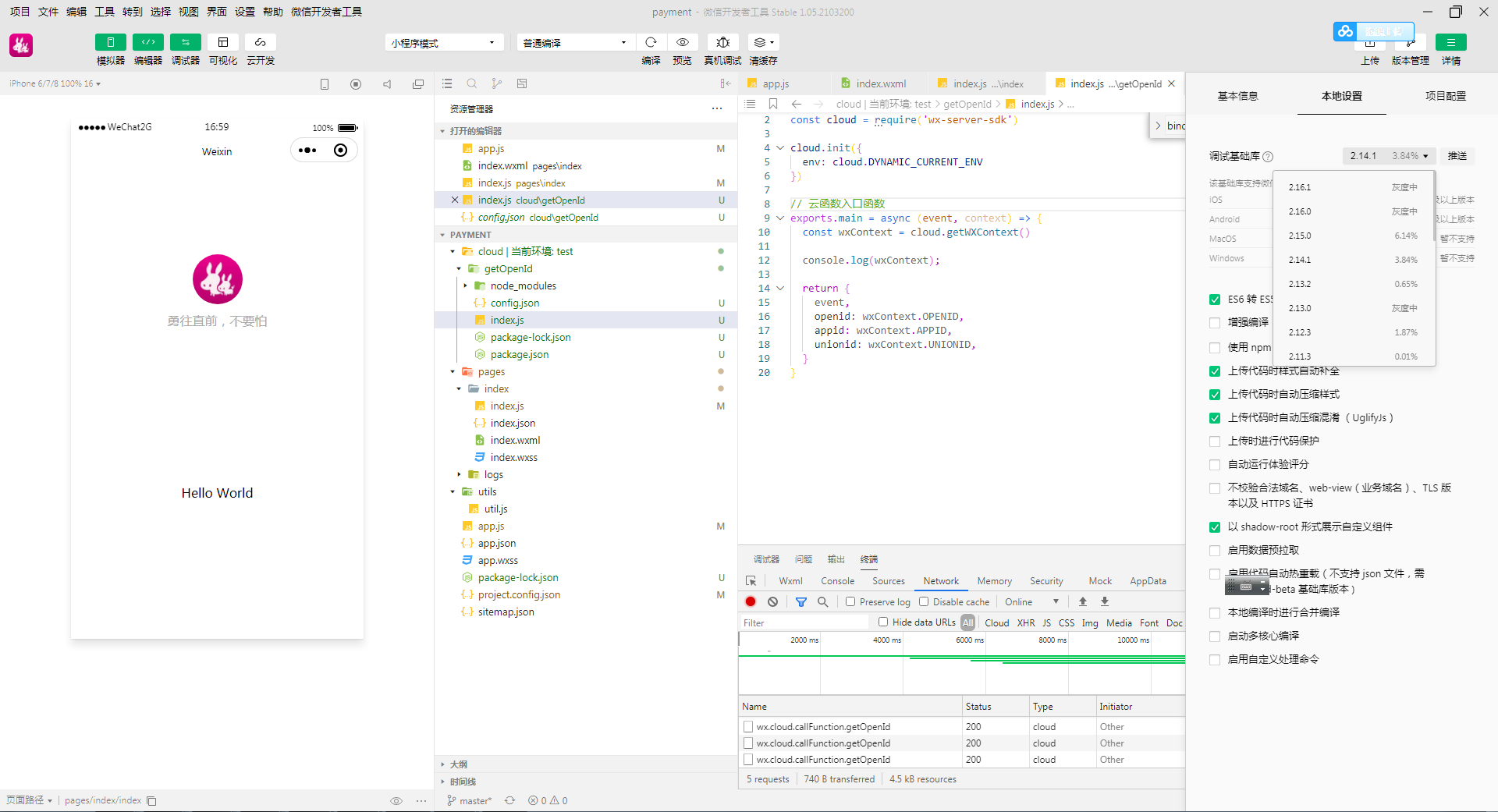Viewport: 1498px width, 812px height.
Task: Open the 文件 menu
Action: click(x=48, y=12)
